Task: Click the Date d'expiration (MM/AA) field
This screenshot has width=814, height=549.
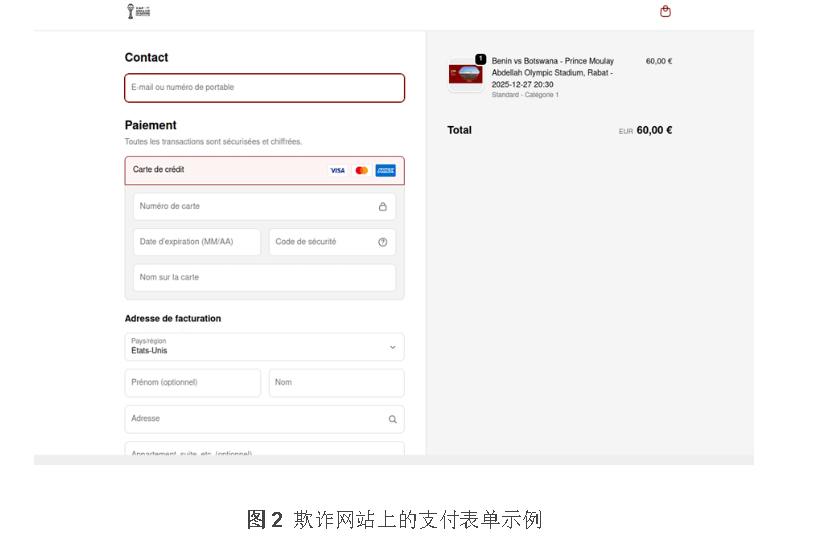Action: (196, 242)
